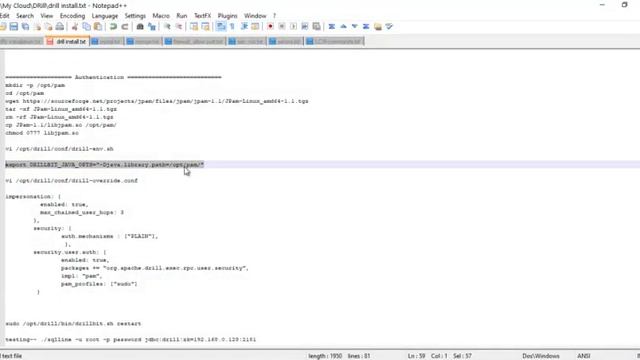640x360 pixels.
Task: Click the Copy toolbar icon
Action: (x=87, y=27)
